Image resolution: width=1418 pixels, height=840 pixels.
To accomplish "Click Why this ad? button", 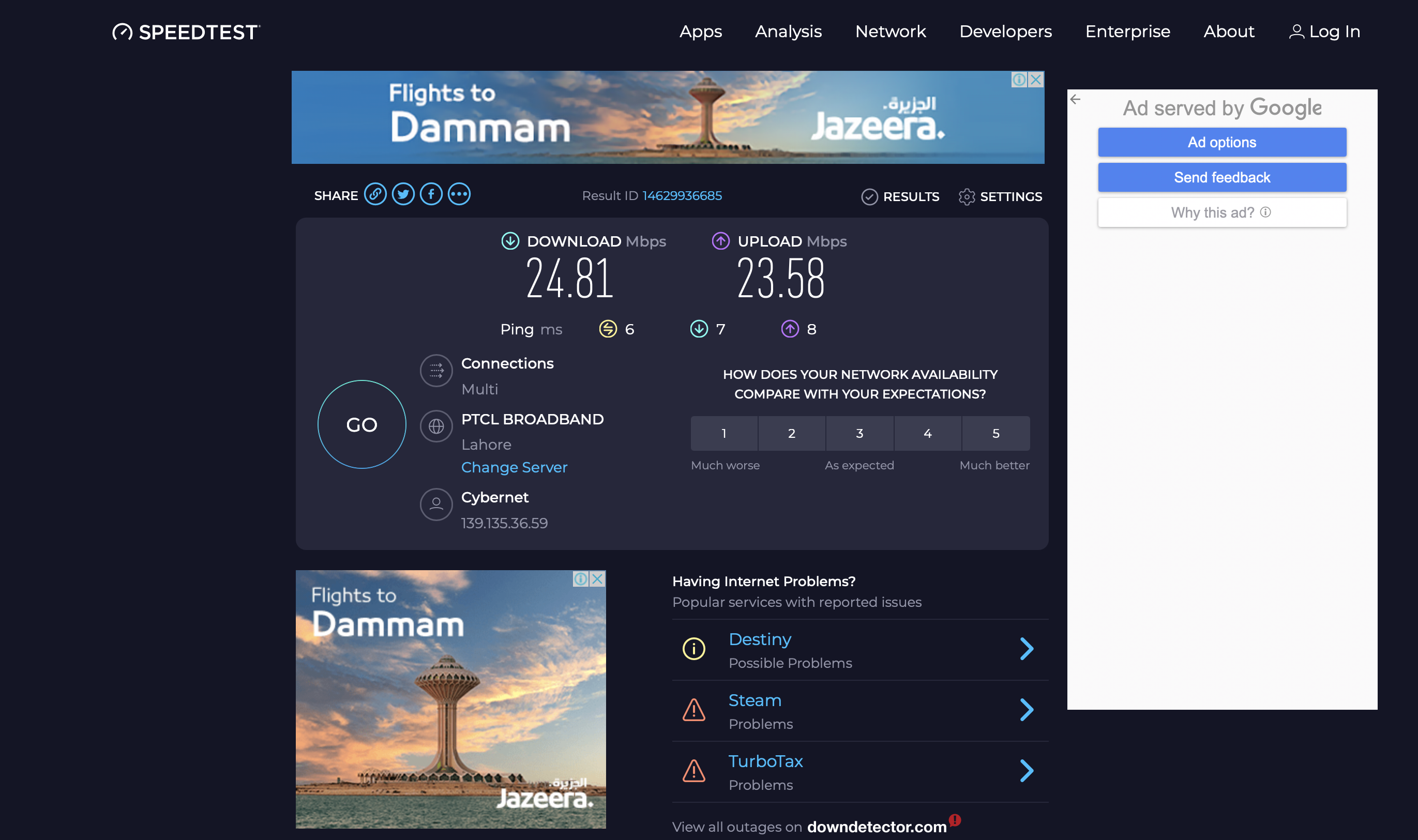I will click(1222, 212).
